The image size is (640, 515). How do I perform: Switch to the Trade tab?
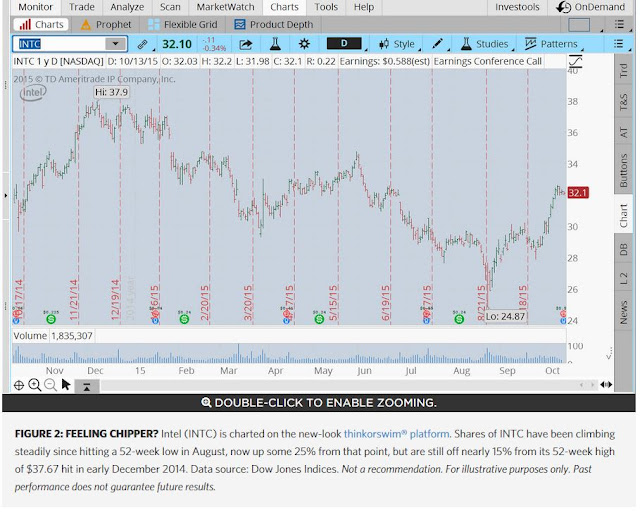click(x=82, y=7)
